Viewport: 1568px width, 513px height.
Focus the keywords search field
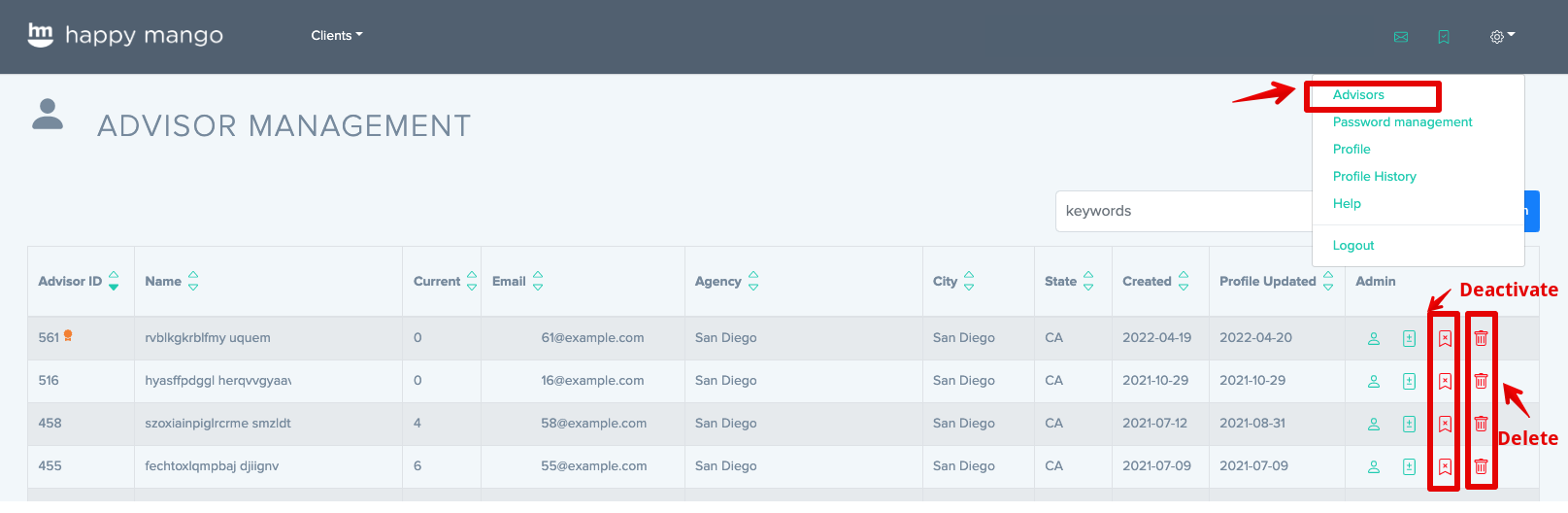pyautogui.click(x=1183, y=211)
